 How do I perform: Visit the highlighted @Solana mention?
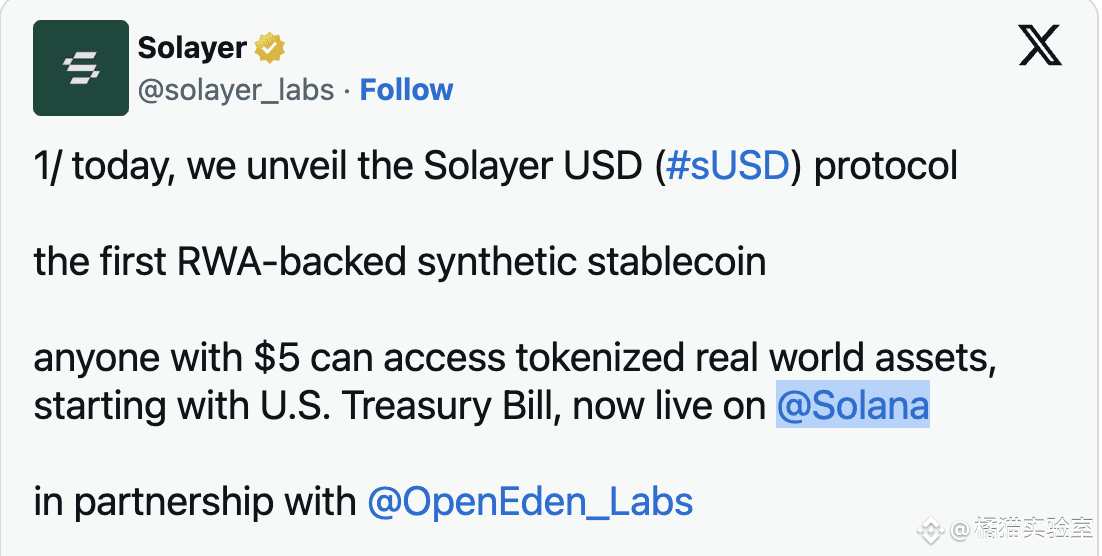coord(853,405)
